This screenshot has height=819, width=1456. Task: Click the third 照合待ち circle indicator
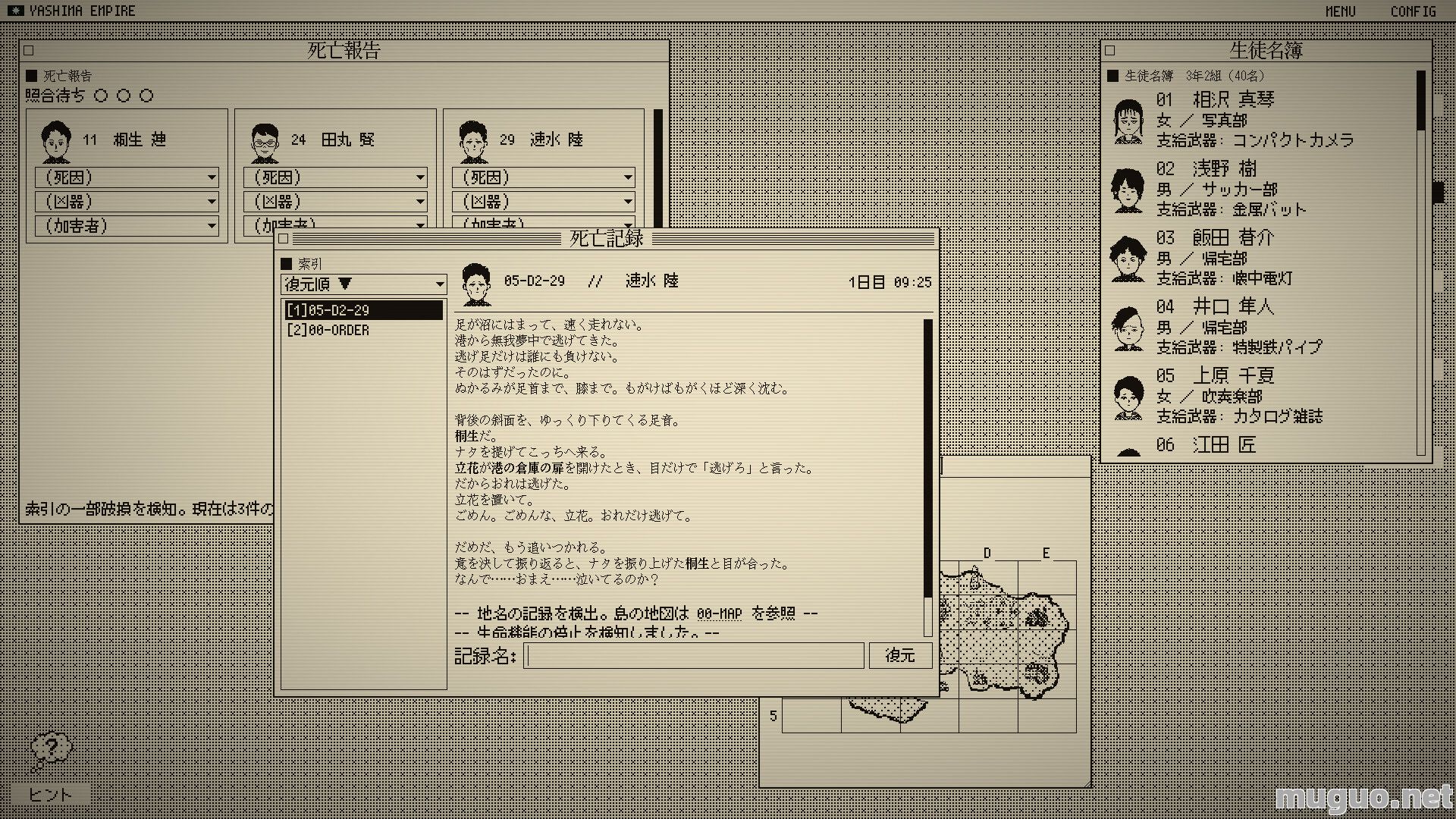pos(146,96)
